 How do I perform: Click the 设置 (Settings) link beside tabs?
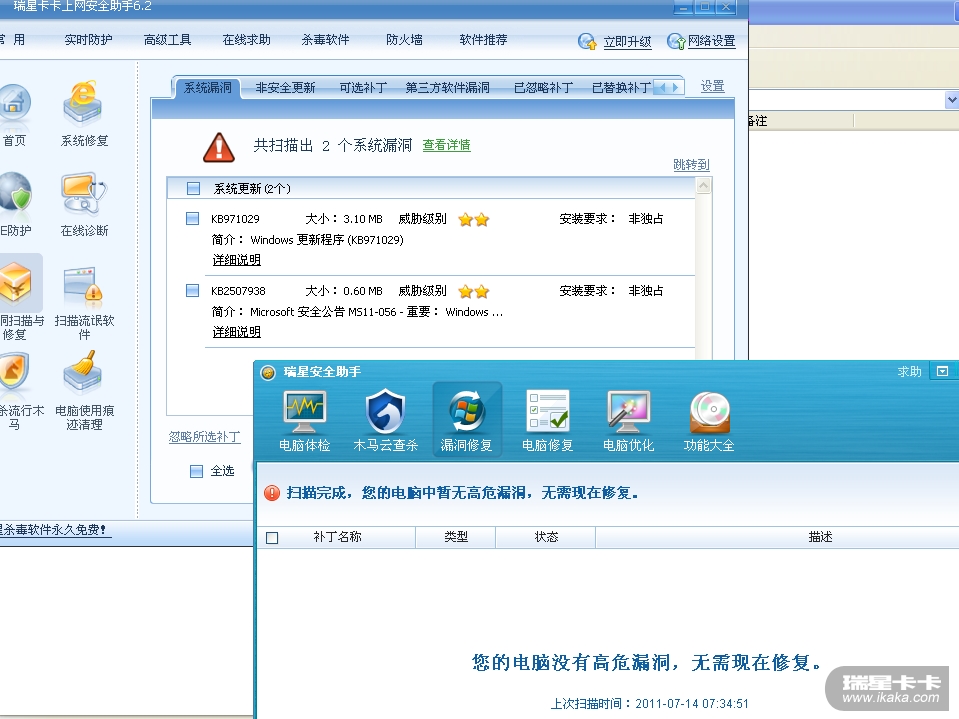[x=713, y=86]
